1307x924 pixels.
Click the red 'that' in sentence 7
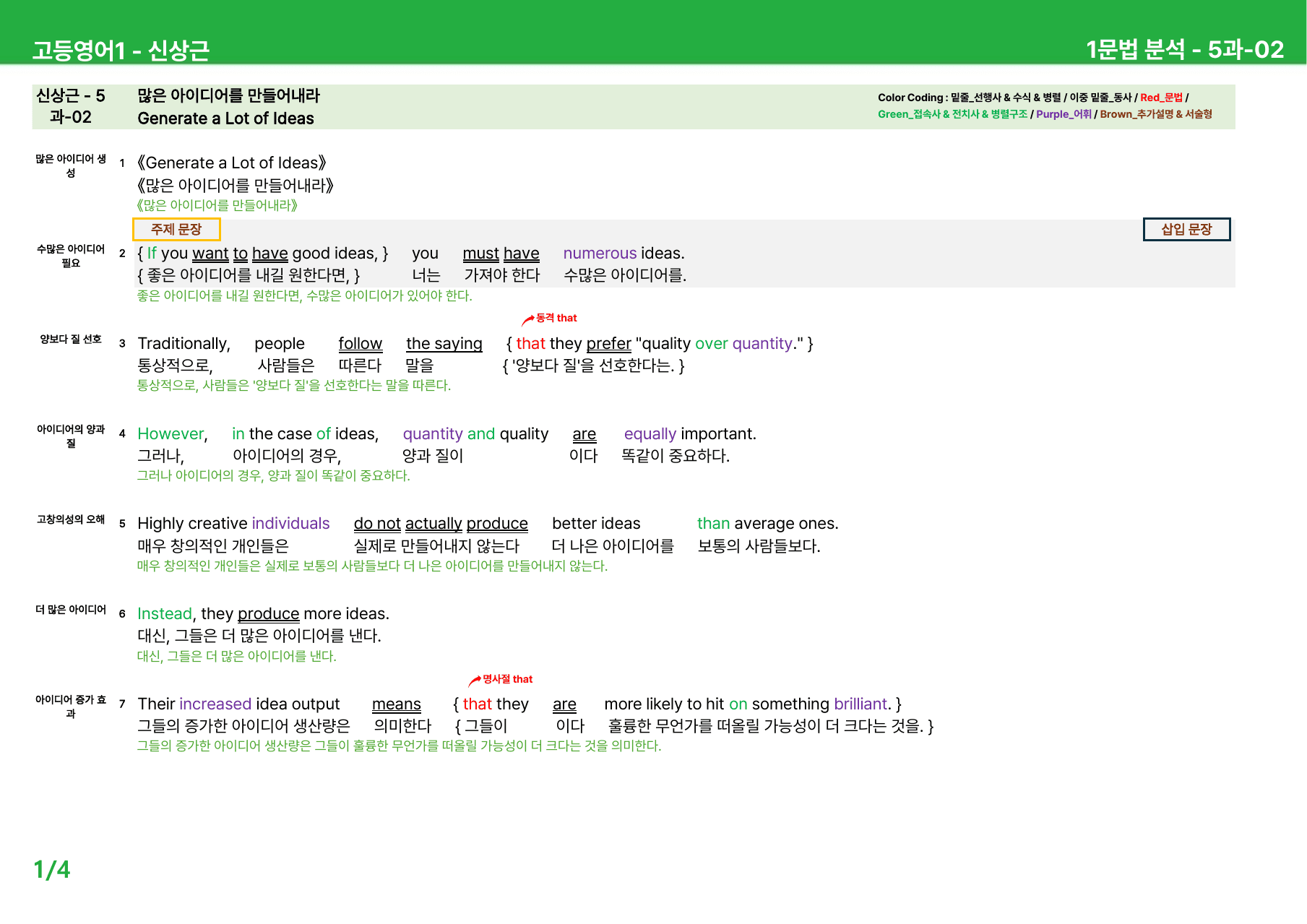[x=477, y=704]
